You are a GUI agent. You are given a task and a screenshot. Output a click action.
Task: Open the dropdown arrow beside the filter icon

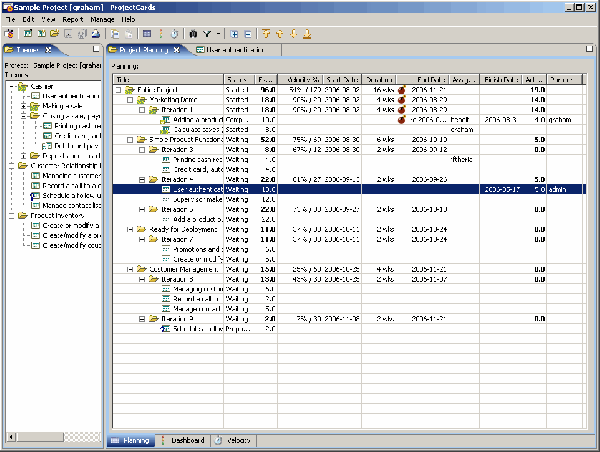[x=217, y=33]
